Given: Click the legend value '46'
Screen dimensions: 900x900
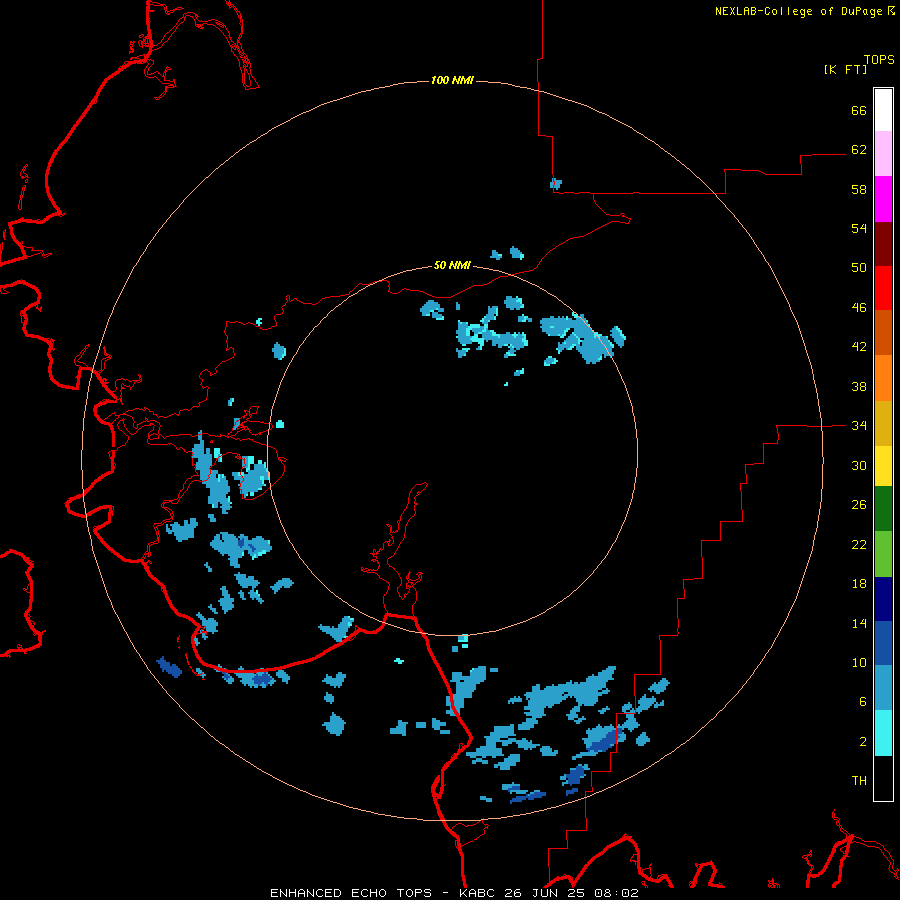Looking at the screenshot, I should pyautogui.click(x=859, y=308).
